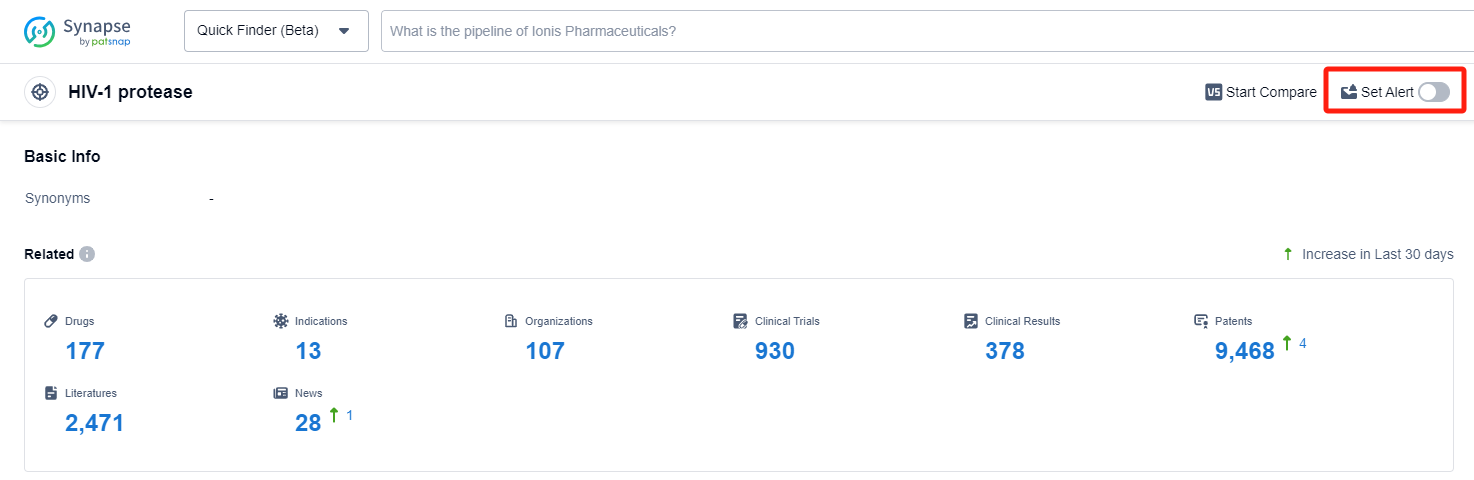Screen dimensions: 1474x480
Task: Click the Drugs pill icon
Action: 52,321
